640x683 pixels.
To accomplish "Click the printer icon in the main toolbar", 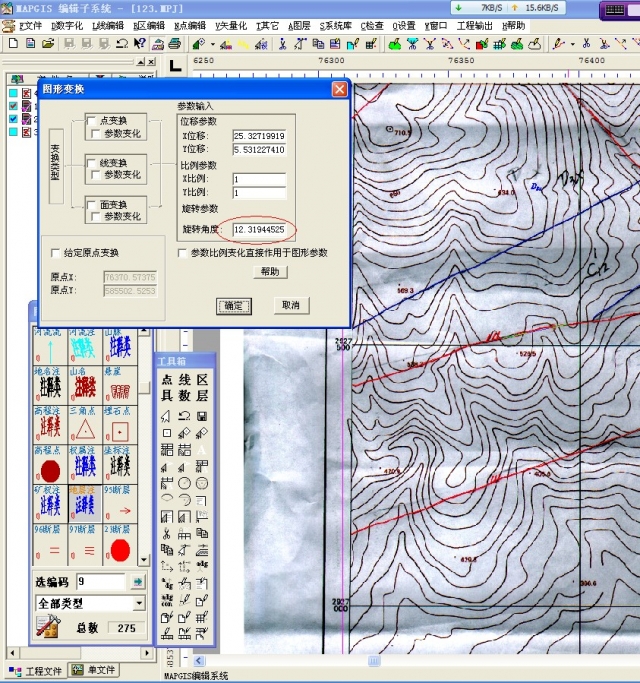I will (174, 44).
